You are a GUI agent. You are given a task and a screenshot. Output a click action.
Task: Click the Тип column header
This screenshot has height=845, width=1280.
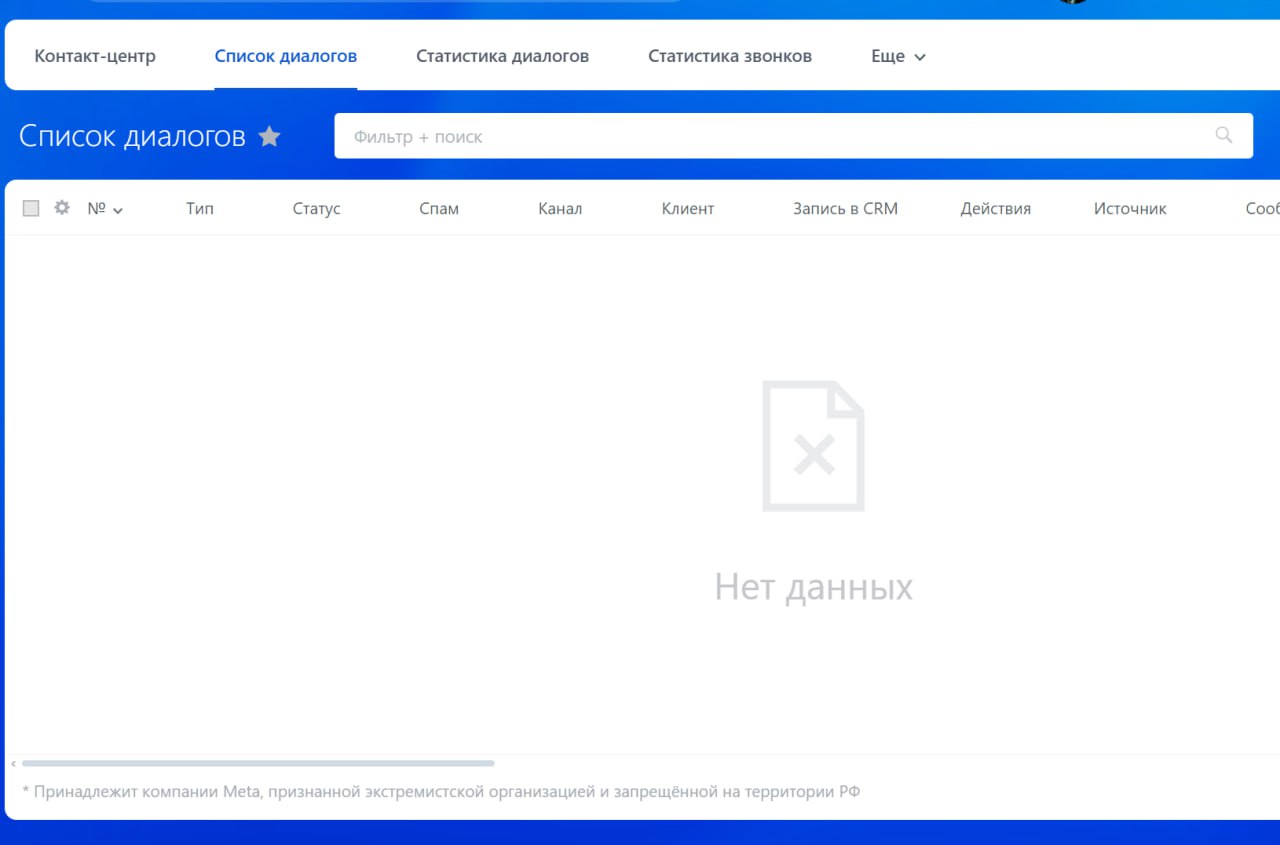[200, 209]
